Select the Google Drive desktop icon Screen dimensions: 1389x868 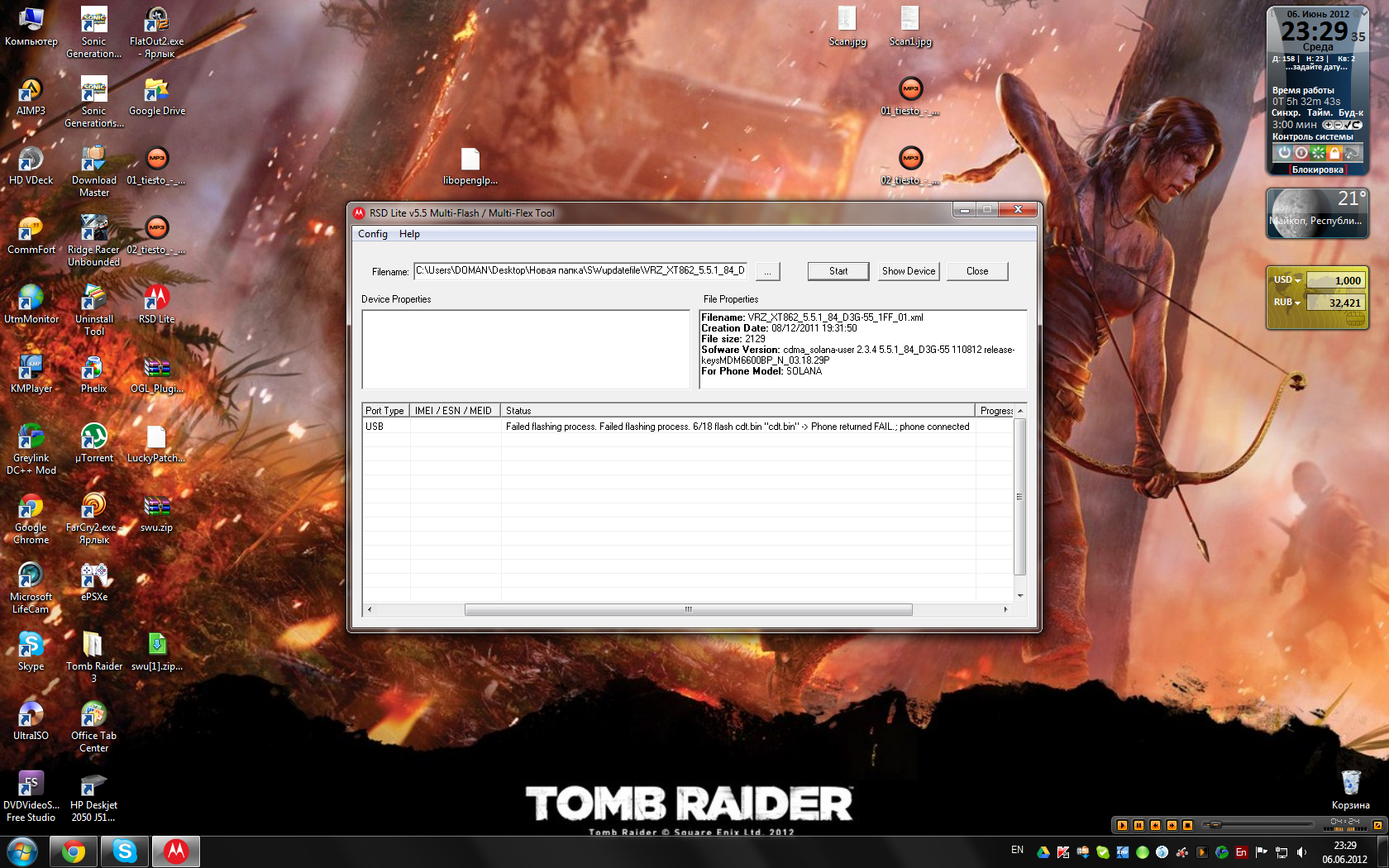coord(157,97)
